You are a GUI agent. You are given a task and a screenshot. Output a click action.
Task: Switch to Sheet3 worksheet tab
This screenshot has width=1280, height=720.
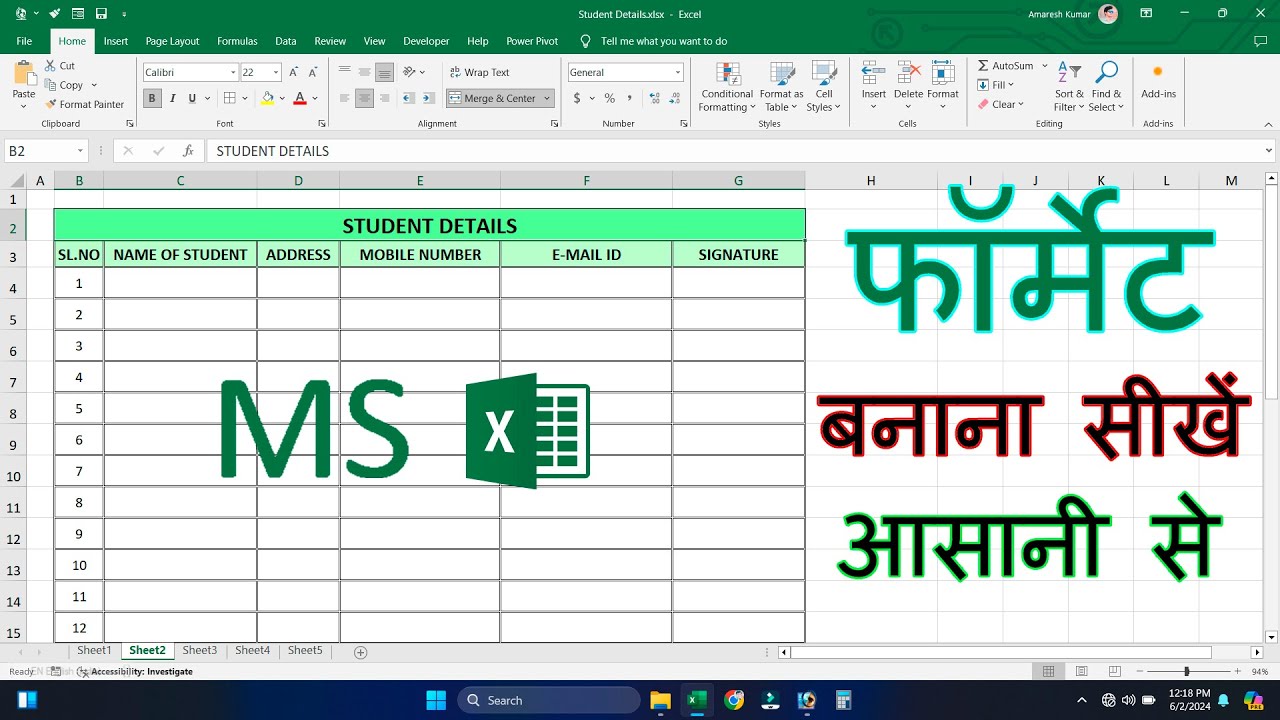(x=200, y=650)
